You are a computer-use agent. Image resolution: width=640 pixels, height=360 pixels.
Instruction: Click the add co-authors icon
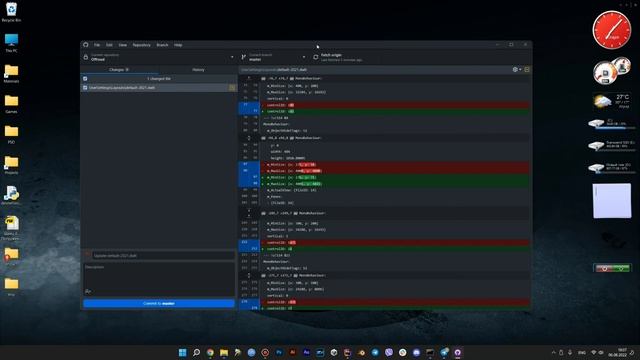88,291
